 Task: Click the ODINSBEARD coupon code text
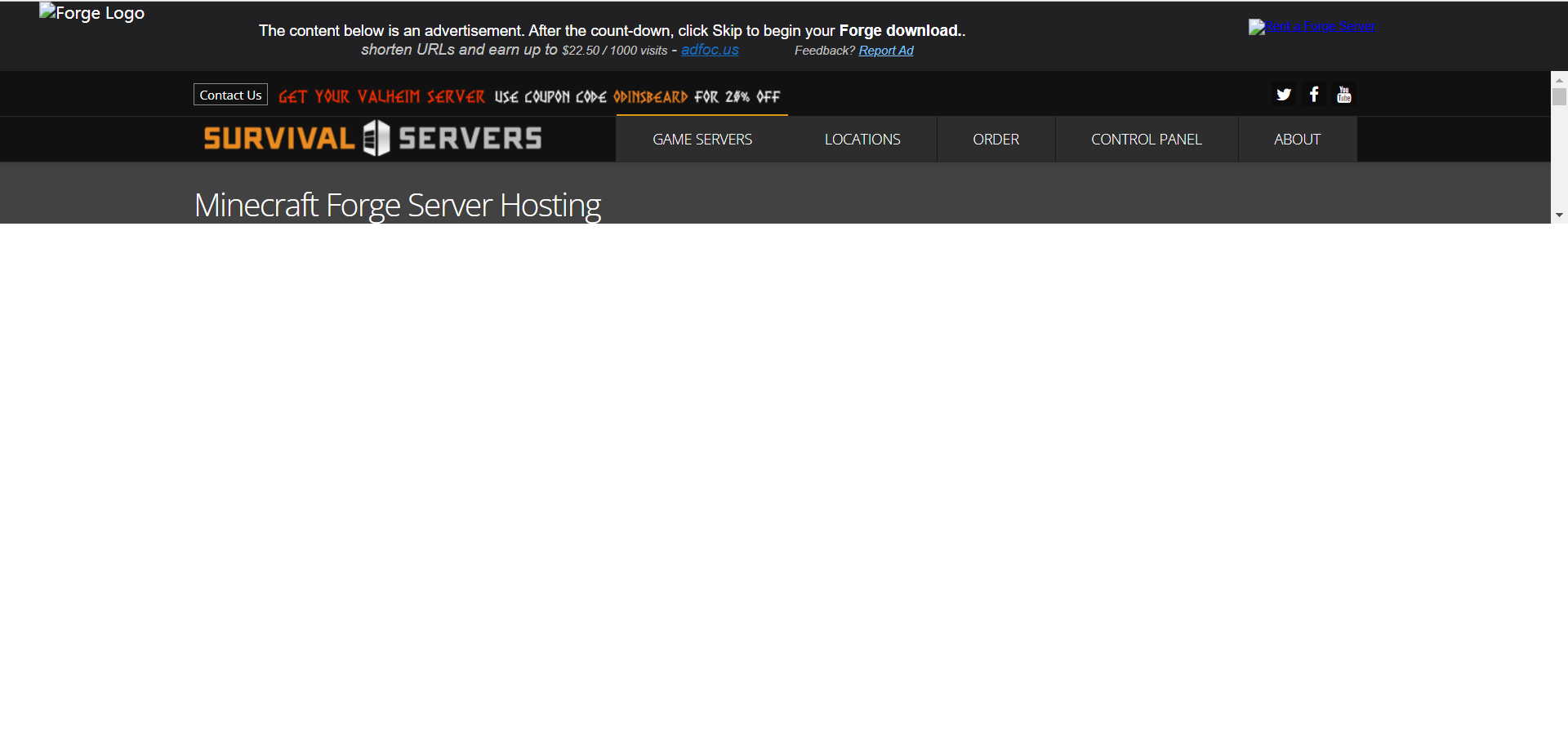point(650,97)
